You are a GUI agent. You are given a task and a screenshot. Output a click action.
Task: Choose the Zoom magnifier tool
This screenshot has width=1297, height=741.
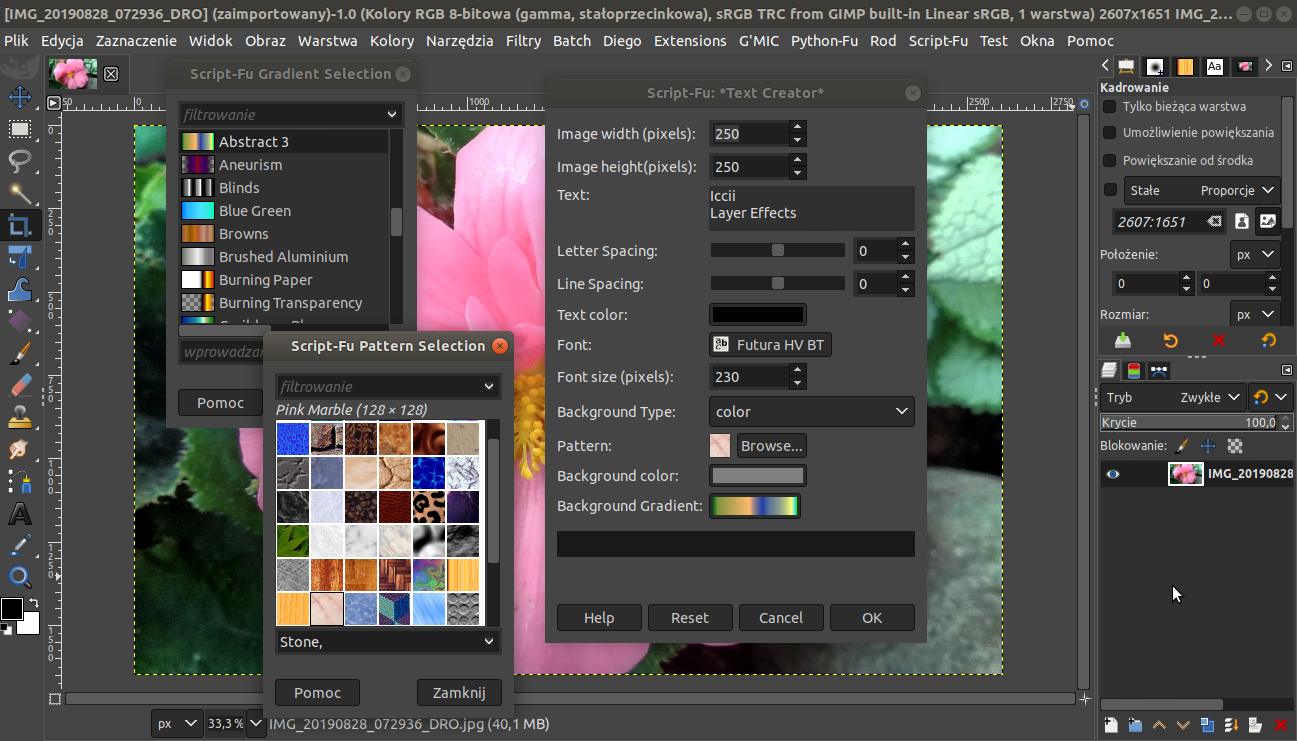[x=19, y=577]
